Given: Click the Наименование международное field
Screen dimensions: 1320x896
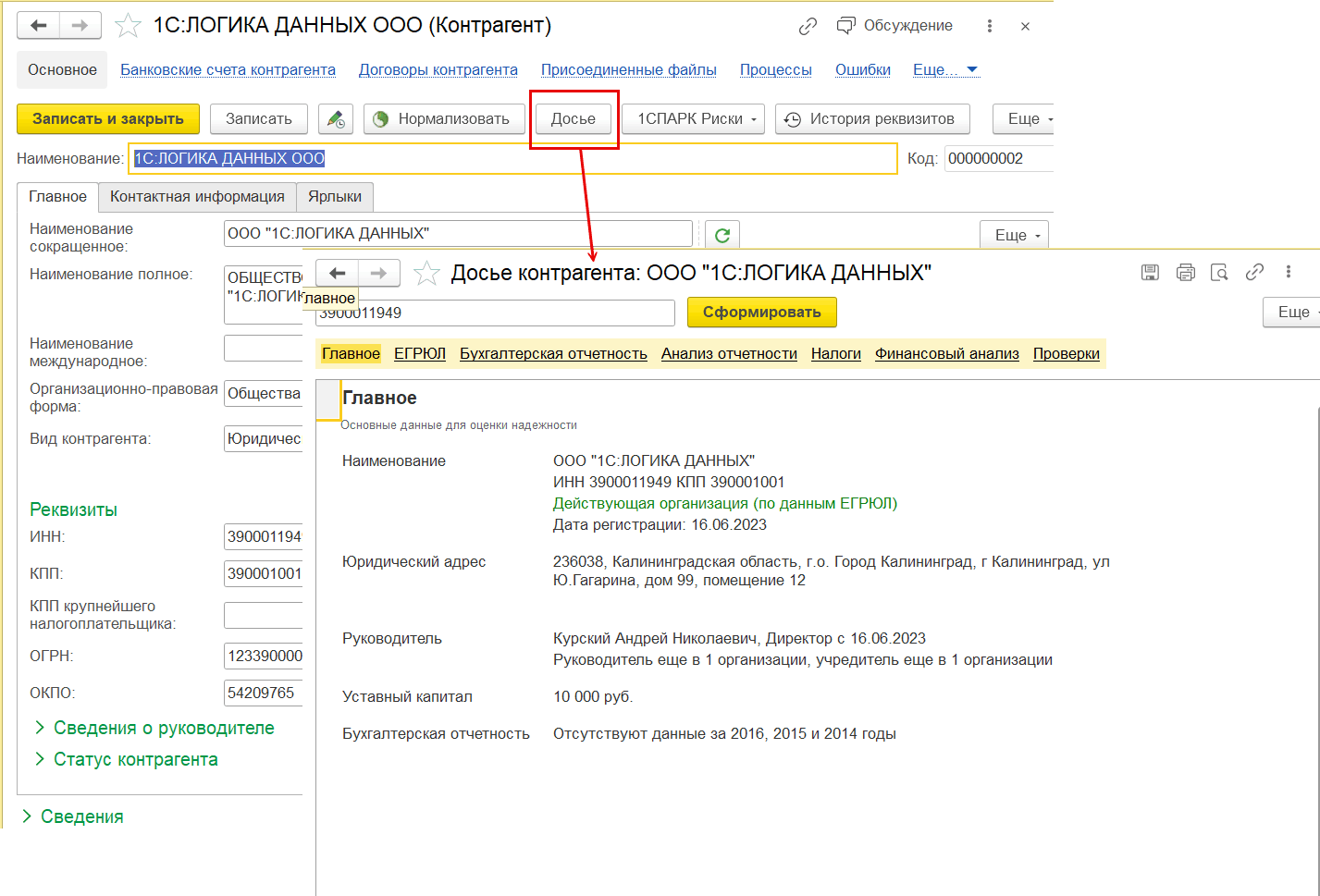Looking at the screenshot, I should click(x=264, y=349).
